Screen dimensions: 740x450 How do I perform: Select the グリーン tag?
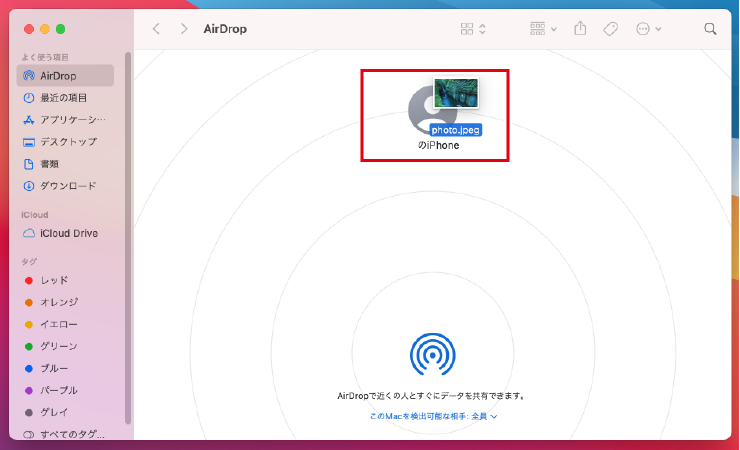tap(65, 346)
